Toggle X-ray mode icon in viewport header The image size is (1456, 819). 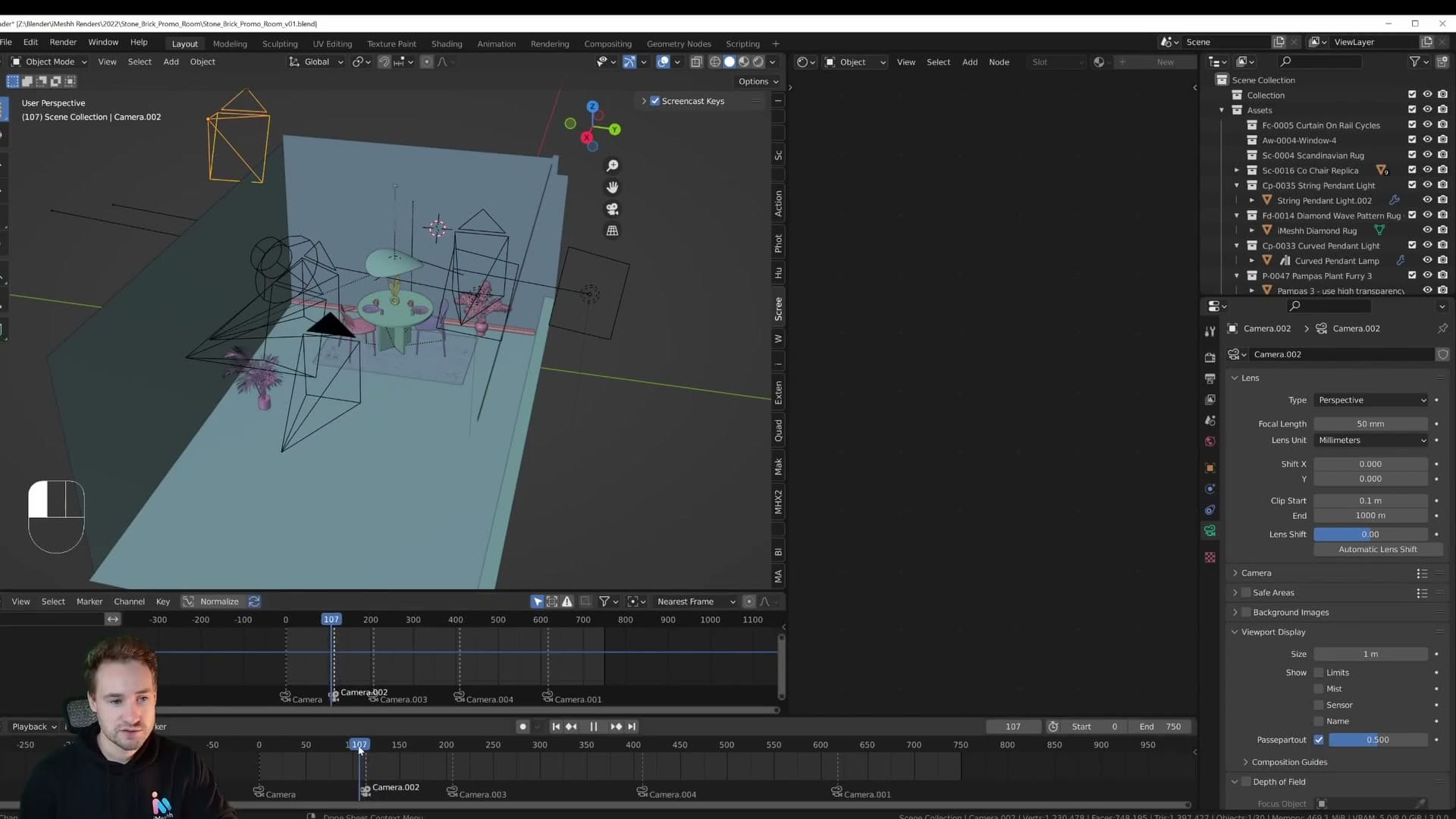point(696,62)
